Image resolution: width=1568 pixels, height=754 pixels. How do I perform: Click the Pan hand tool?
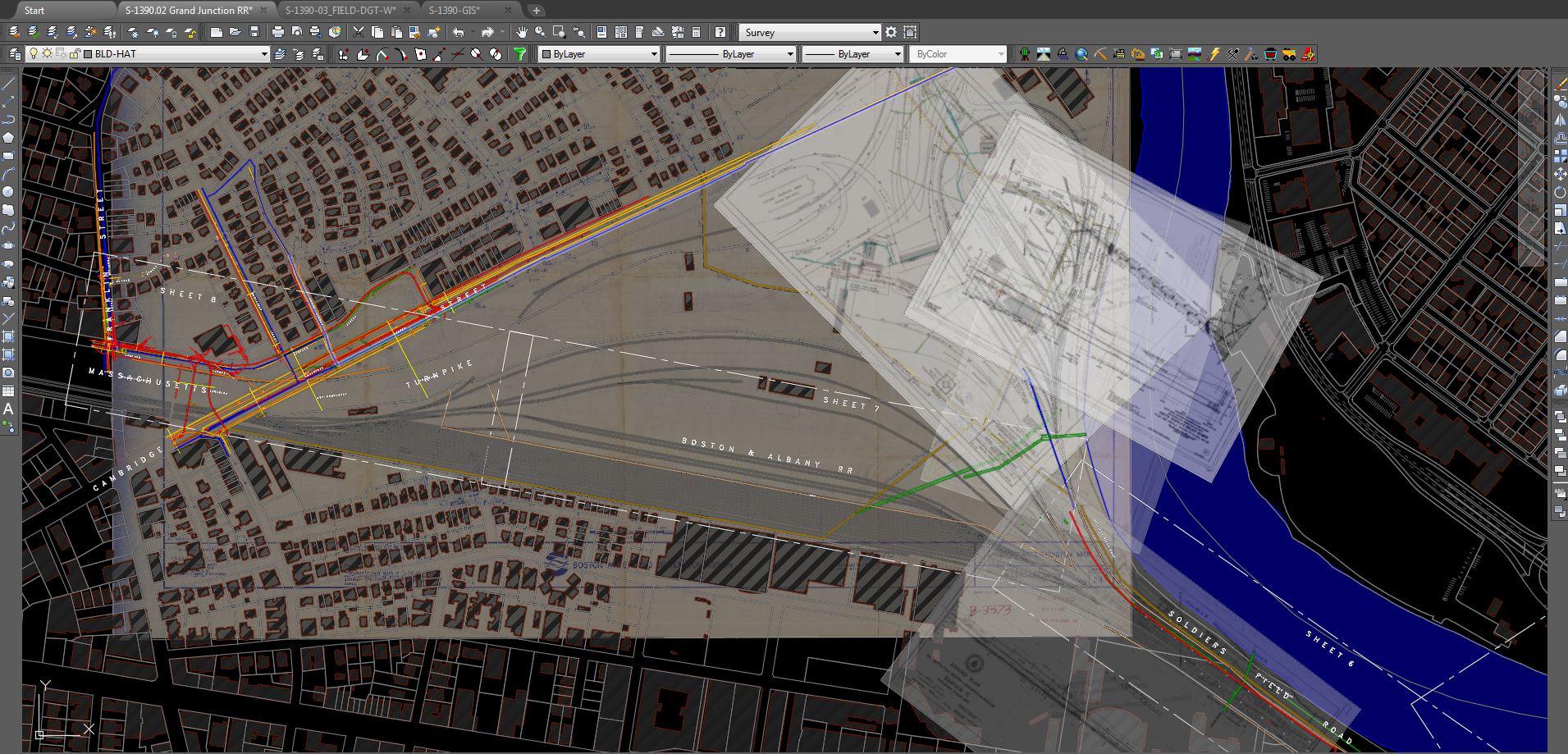[x=522, y=33]
